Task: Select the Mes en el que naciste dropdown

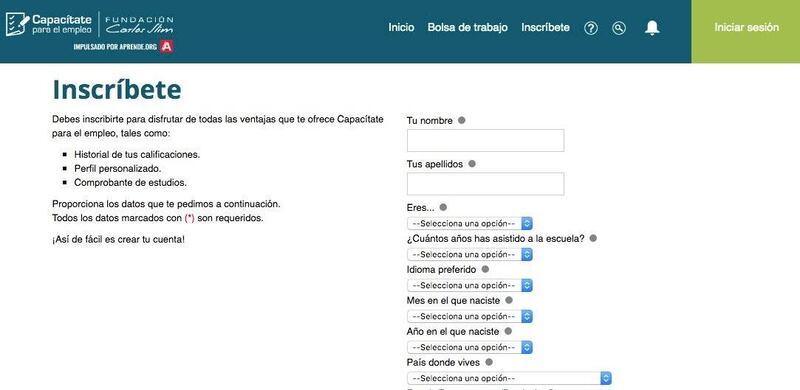Action: [469, 316]
